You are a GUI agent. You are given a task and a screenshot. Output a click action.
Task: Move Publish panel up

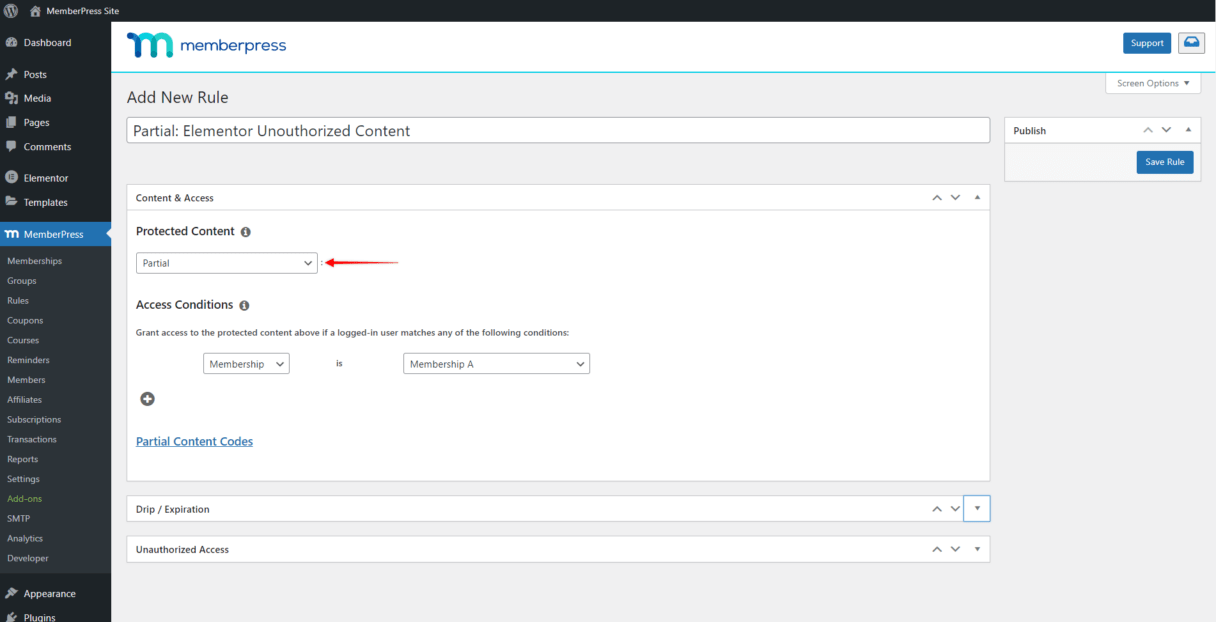1148,130
